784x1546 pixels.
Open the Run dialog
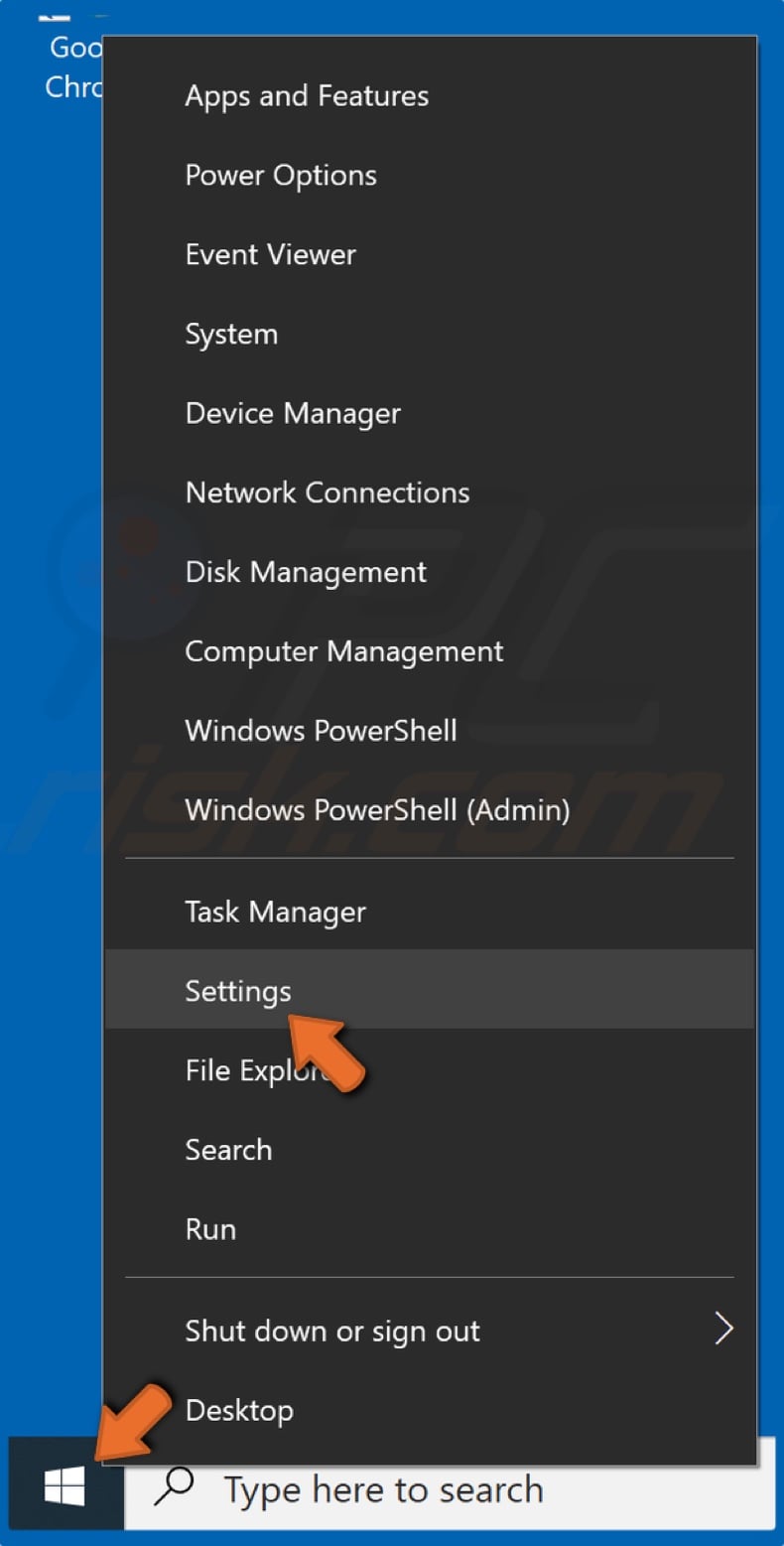[x=210, y=1228]
